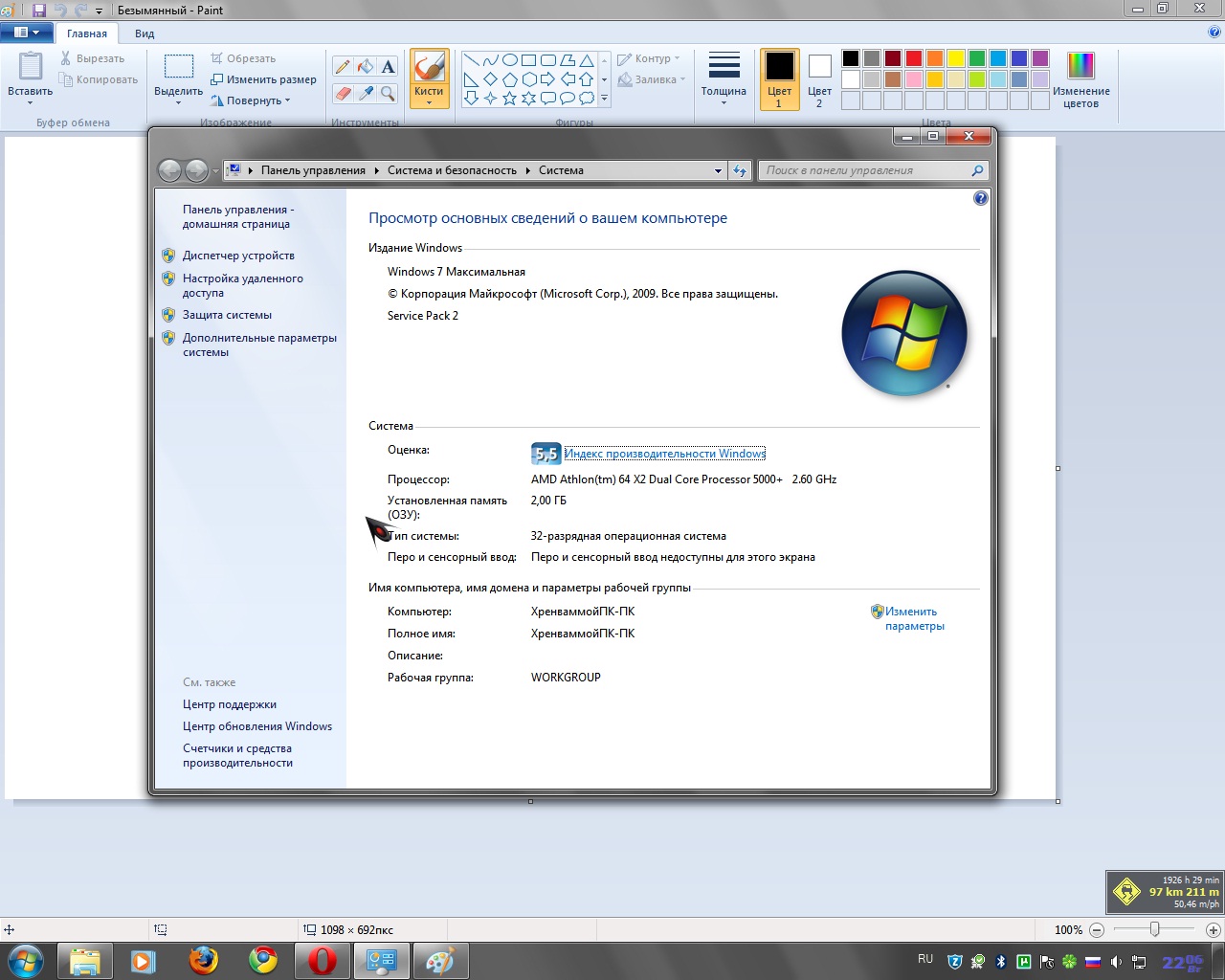Activate Цвет 2 as the active color

(x=819, y=78)
